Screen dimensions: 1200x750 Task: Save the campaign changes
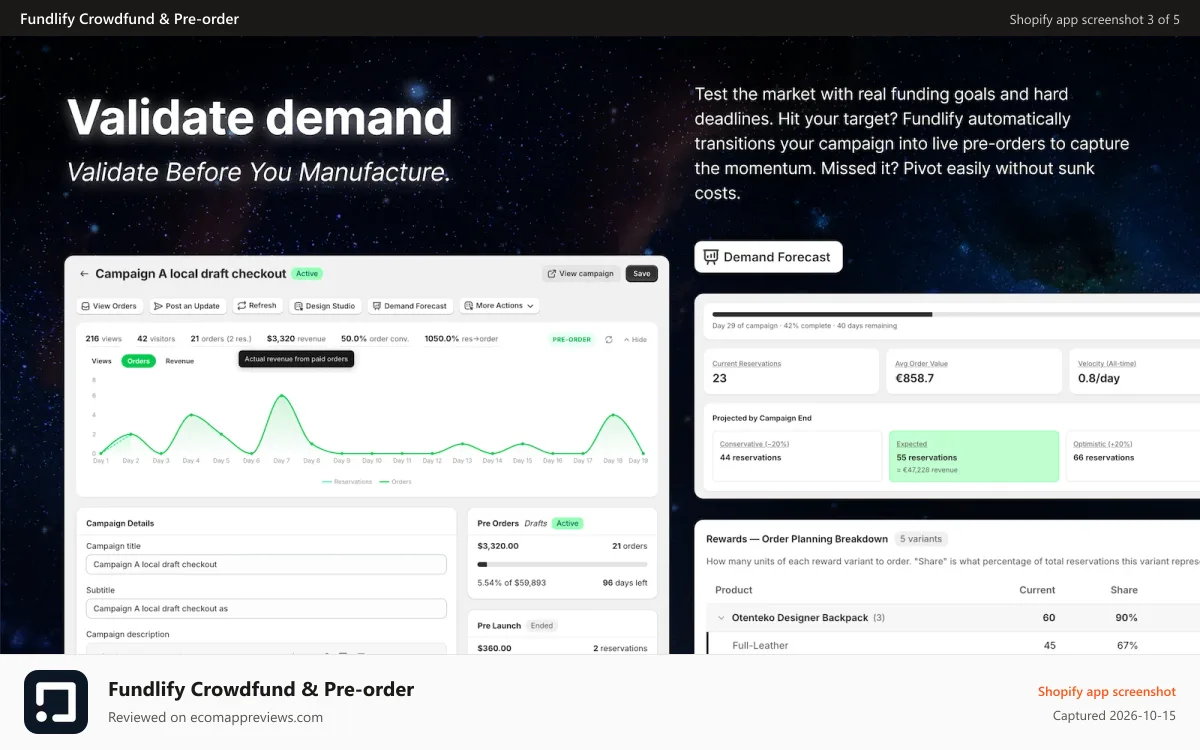pos(642,273)
